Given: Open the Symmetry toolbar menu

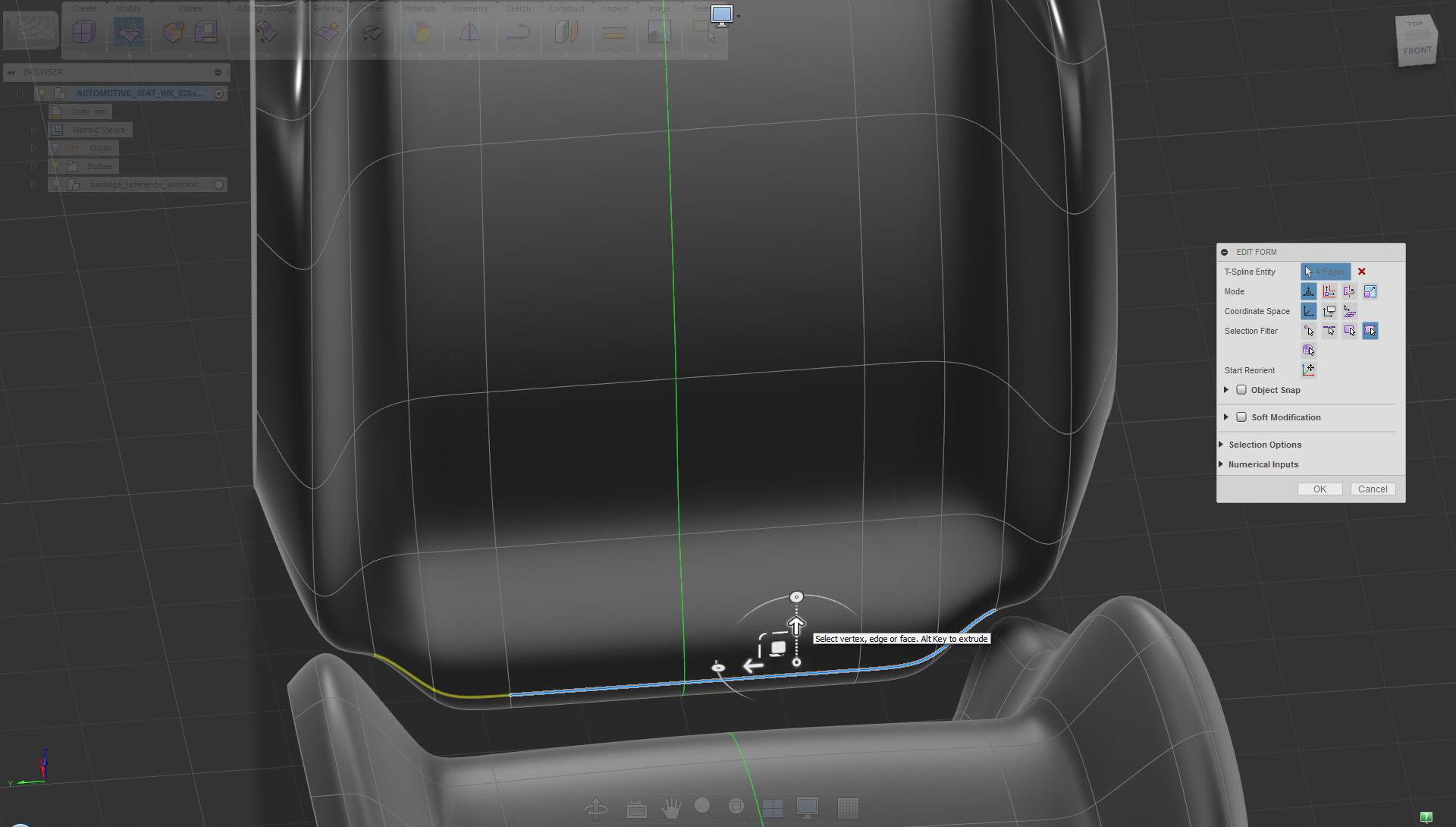Looking at the screenshot, I should pos(469,9).
